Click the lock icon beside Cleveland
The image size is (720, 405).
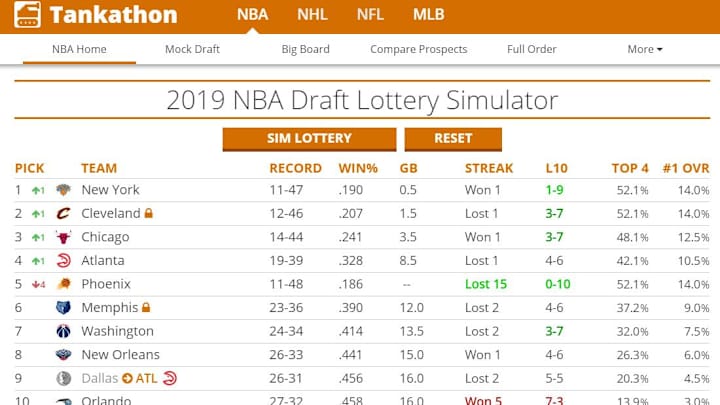tap(148, 213)
